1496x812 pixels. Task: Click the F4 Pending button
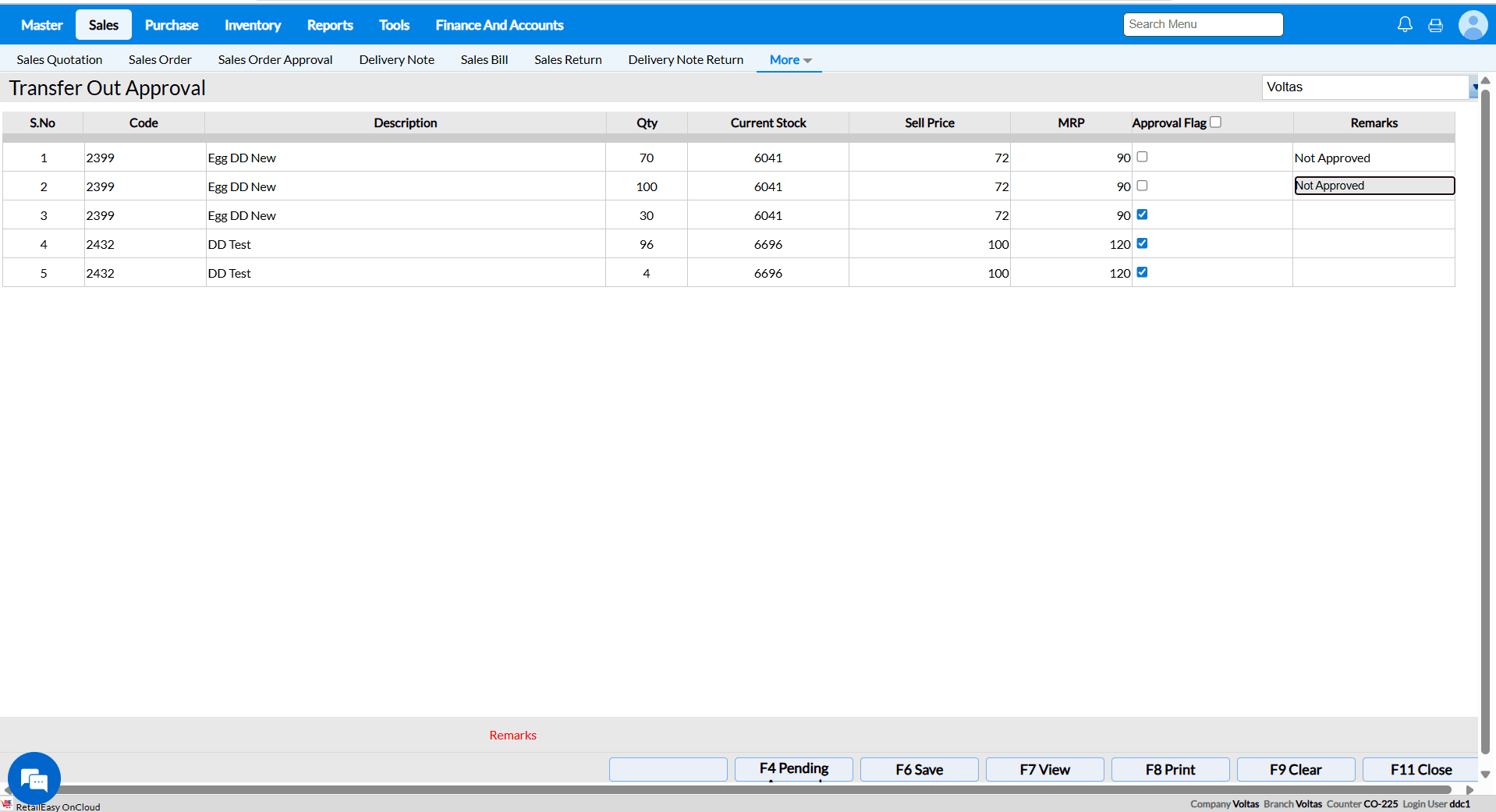click(x=793, y=769)
